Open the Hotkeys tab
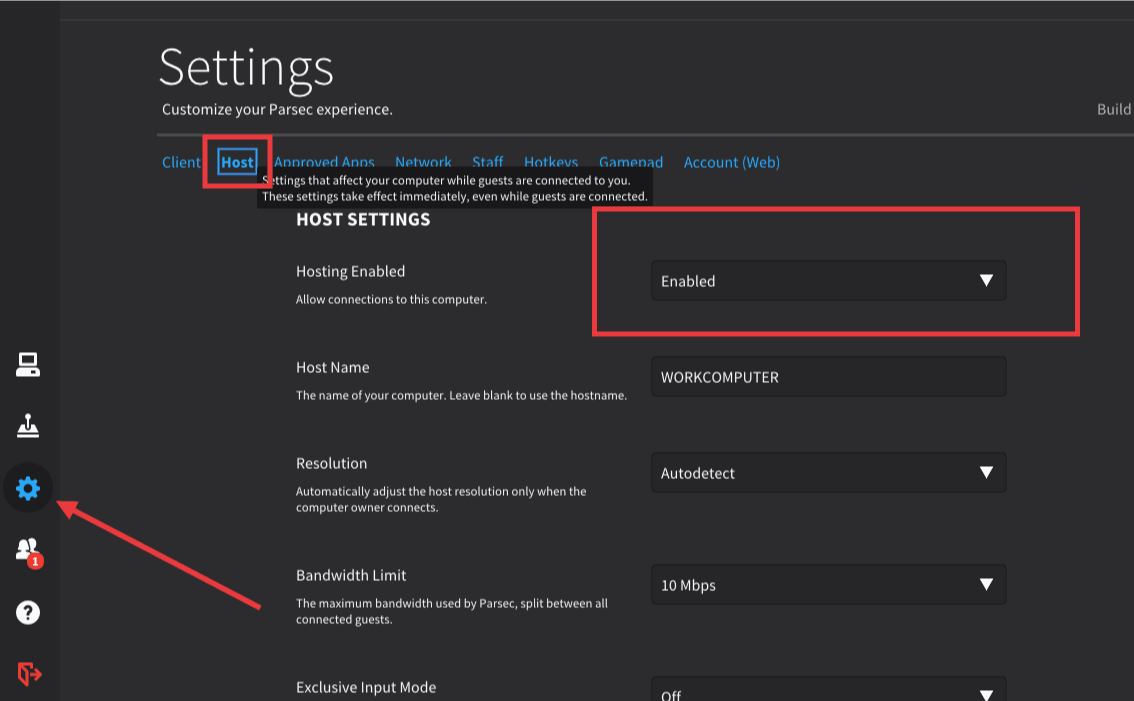This screenshot has height=701, width=1134. click(551, 161)
